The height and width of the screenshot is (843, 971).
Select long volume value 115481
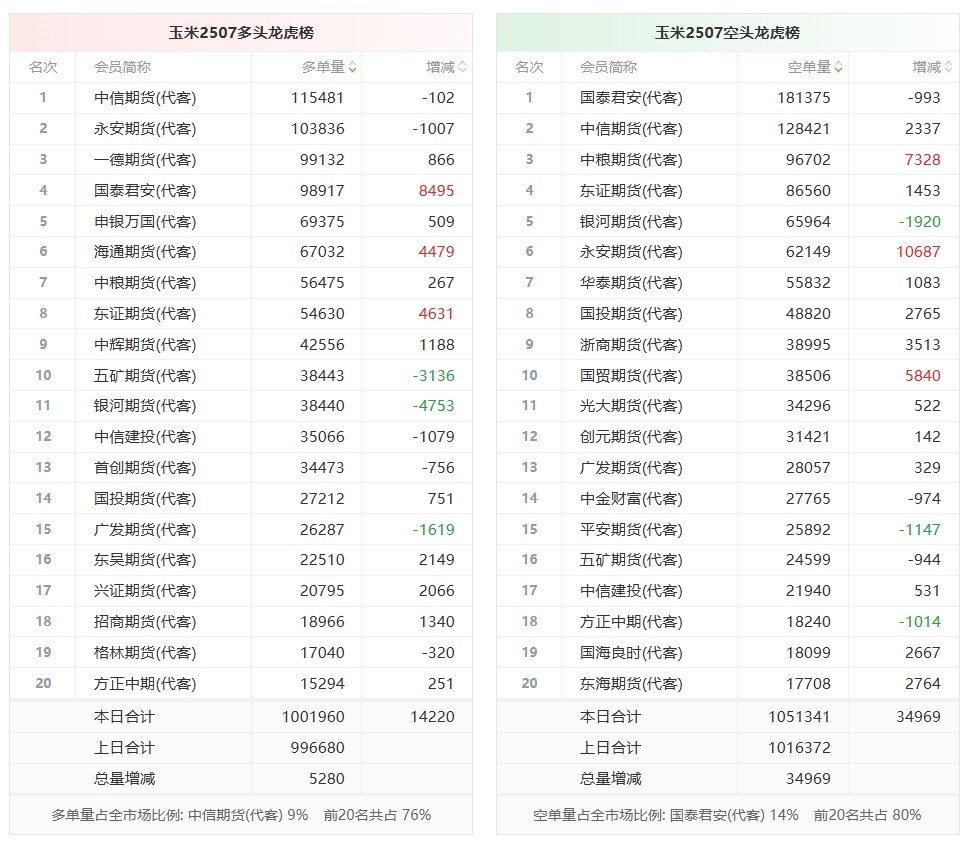[318, 98]
